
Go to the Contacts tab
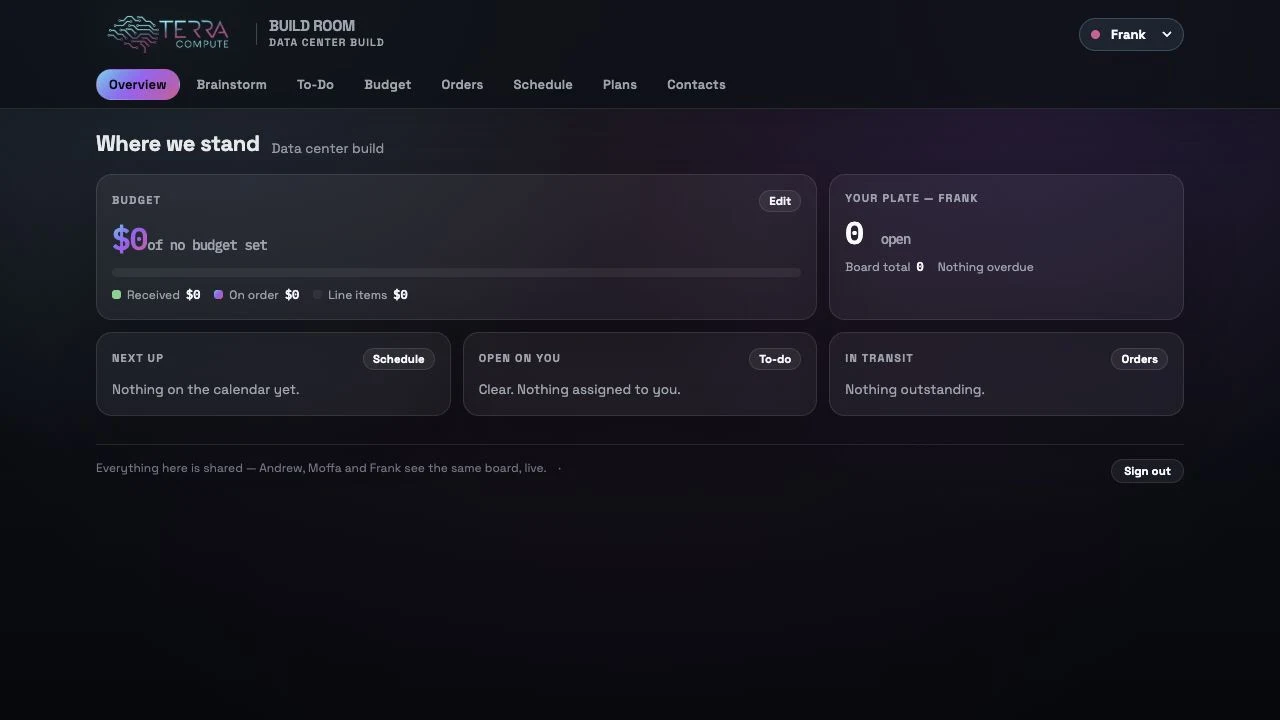(x=696, y=85)
